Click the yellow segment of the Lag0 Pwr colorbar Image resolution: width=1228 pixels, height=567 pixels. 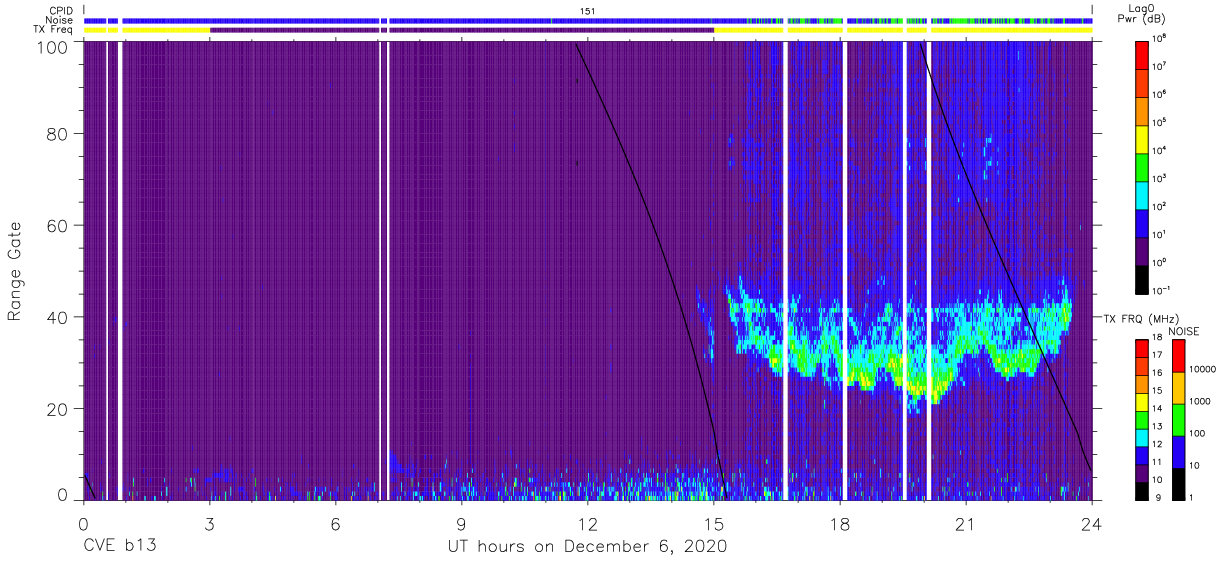[x=1142, y=139]
